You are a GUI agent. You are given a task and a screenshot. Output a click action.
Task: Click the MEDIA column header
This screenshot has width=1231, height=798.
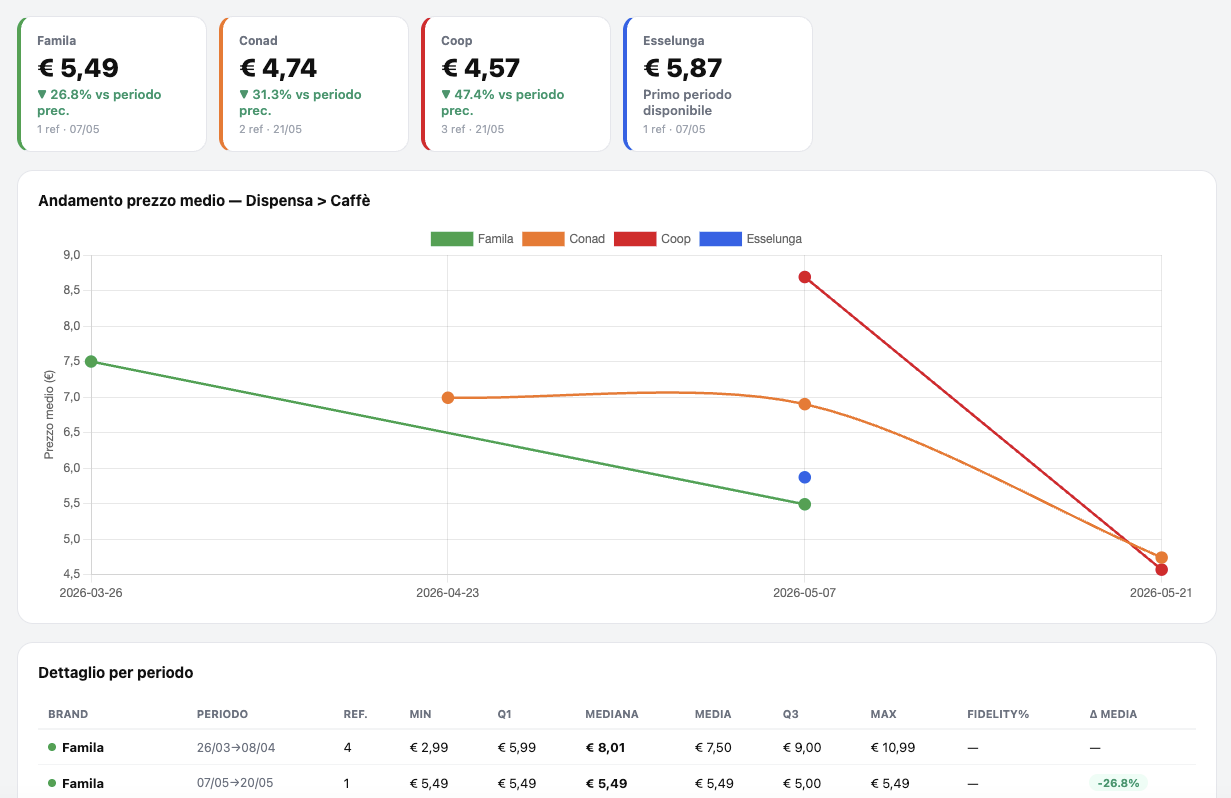click(x=713, y=714)
